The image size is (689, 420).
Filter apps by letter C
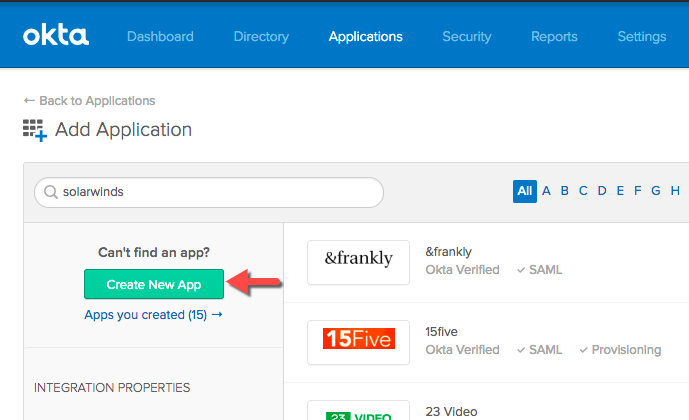pos(583,191)
